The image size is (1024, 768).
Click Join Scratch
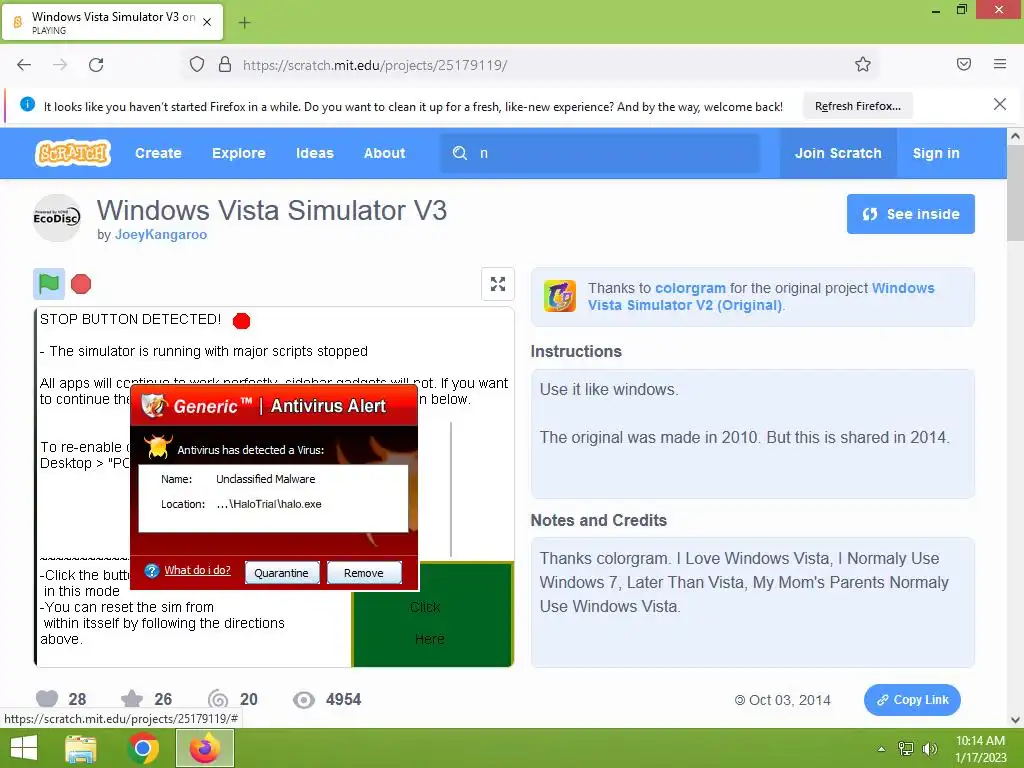point(838,153)
